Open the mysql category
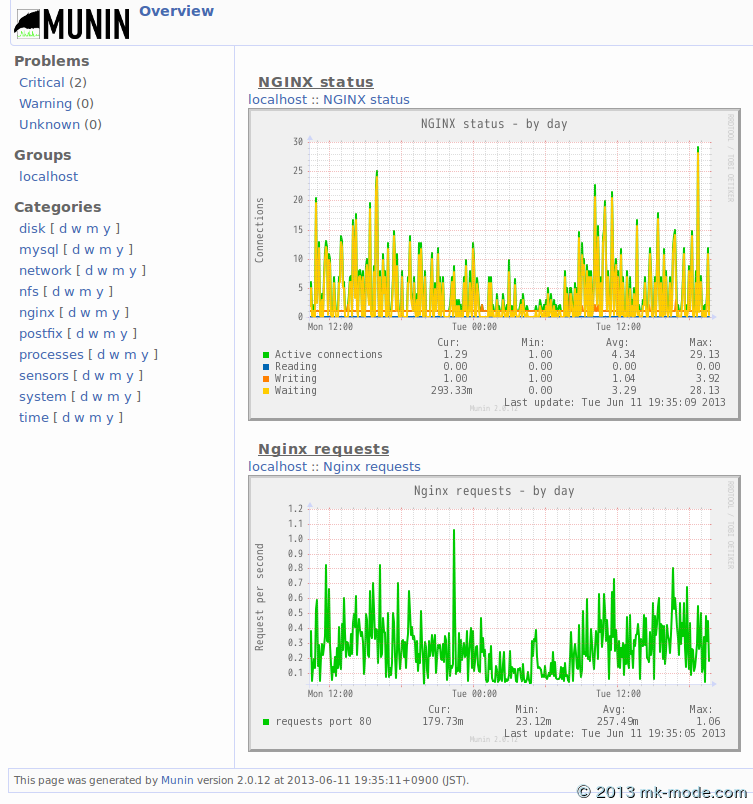Screen dimensions: 753x804 click(39, 250)
